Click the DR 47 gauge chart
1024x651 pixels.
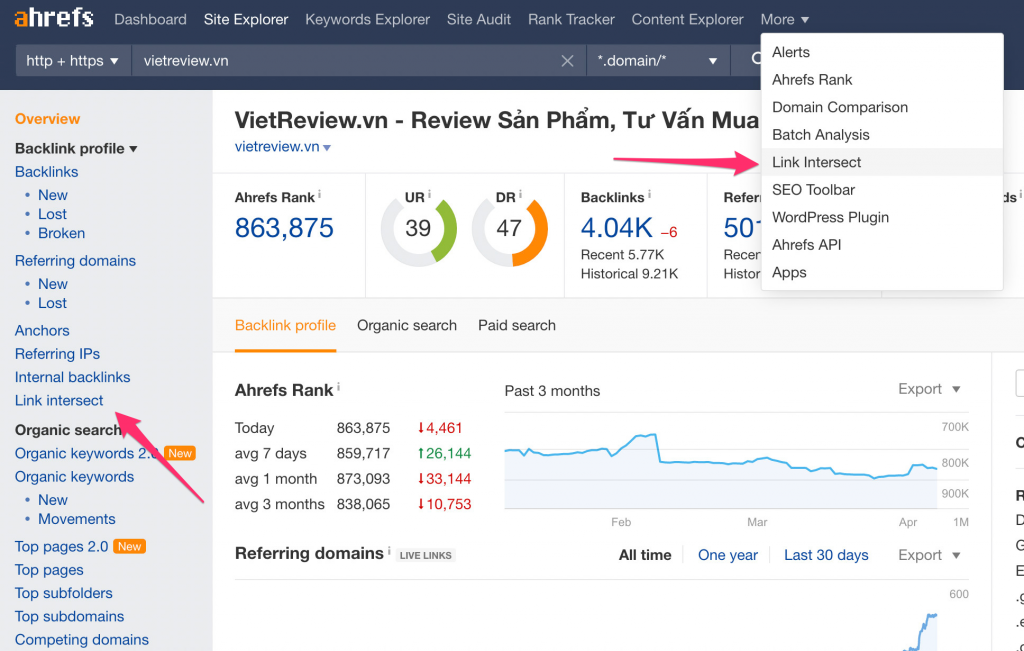click(509, 229)
